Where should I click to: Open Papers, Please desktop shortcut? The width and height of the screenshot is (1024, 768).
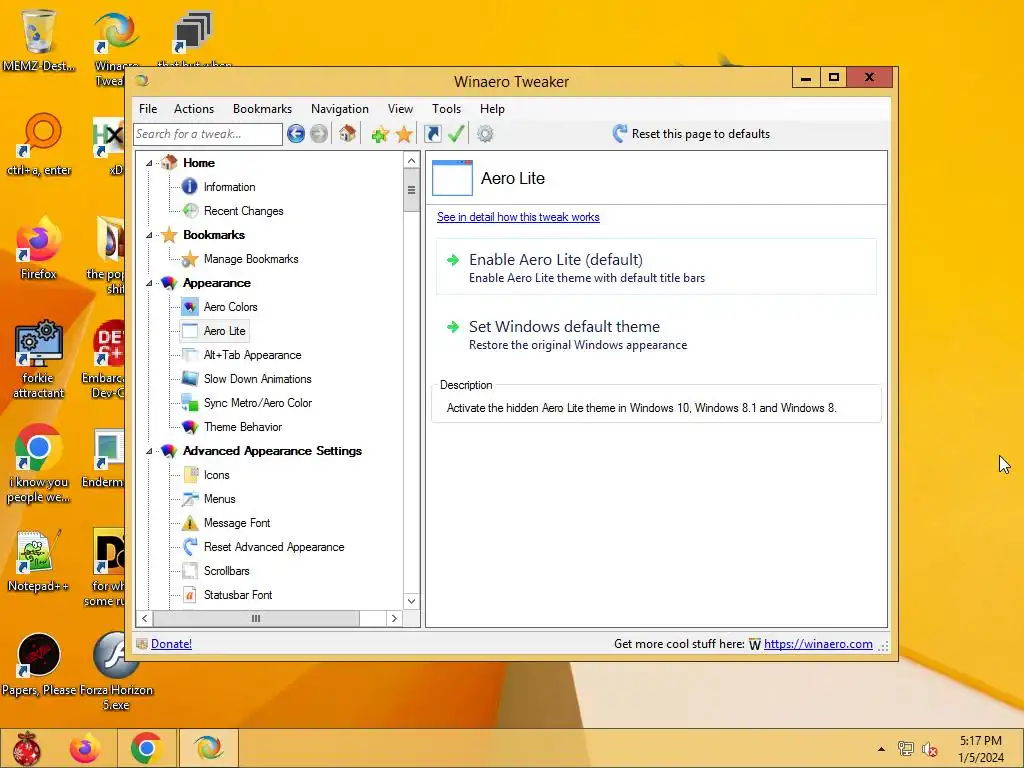(x=39, y=664)
